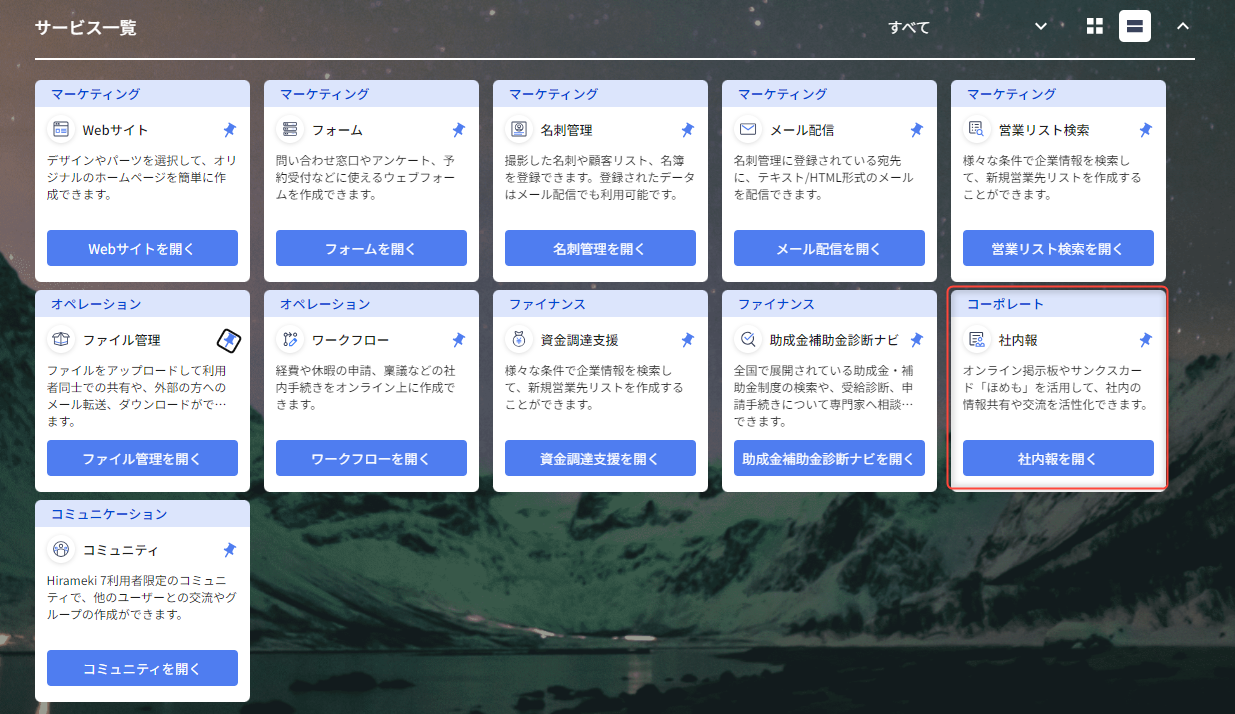Click the 資金調達支援を開く button
Viewport: 1235px width, 714px height.
tap(600, 459)
